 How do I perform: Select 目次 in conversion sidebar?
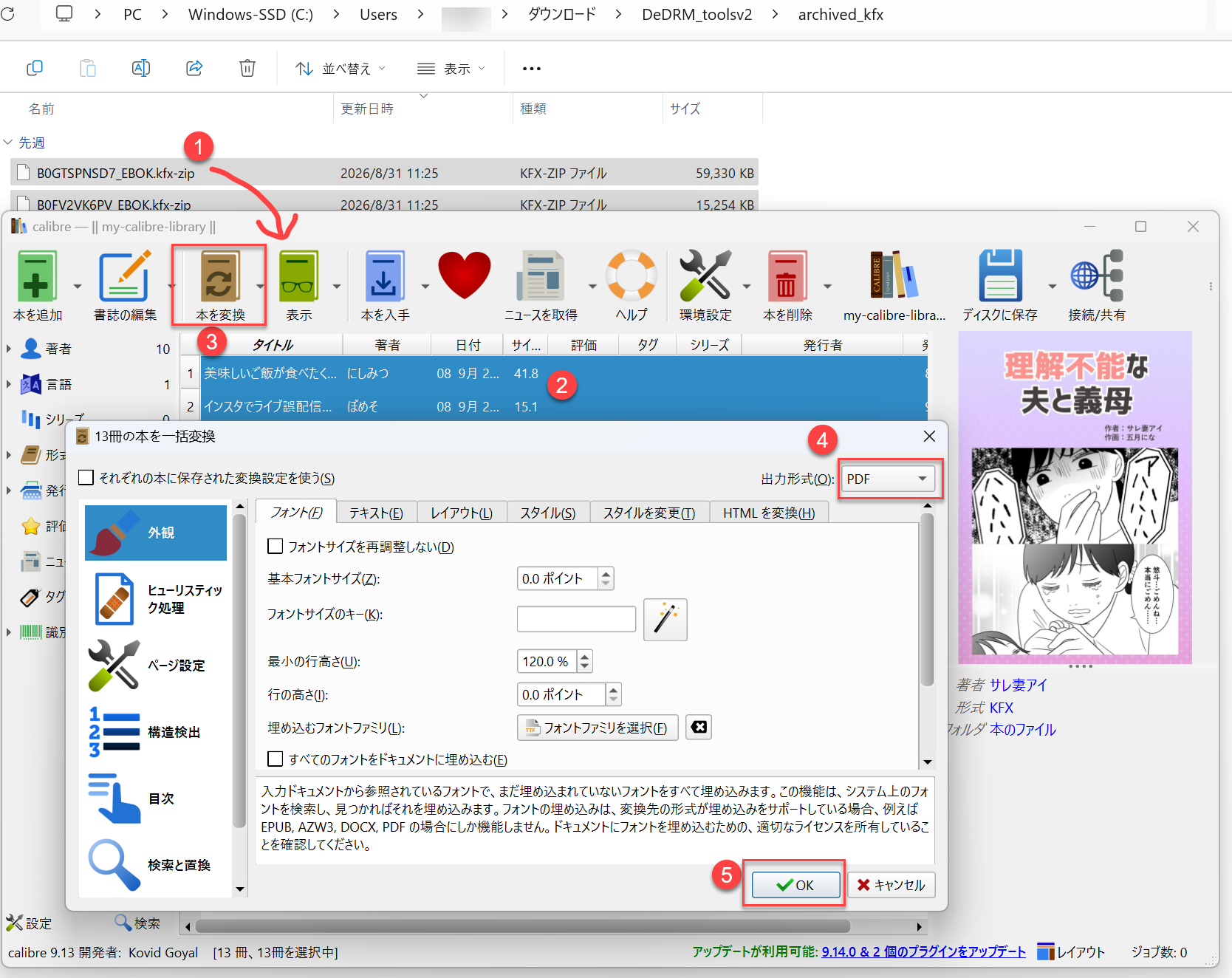[x=156, y=799]
